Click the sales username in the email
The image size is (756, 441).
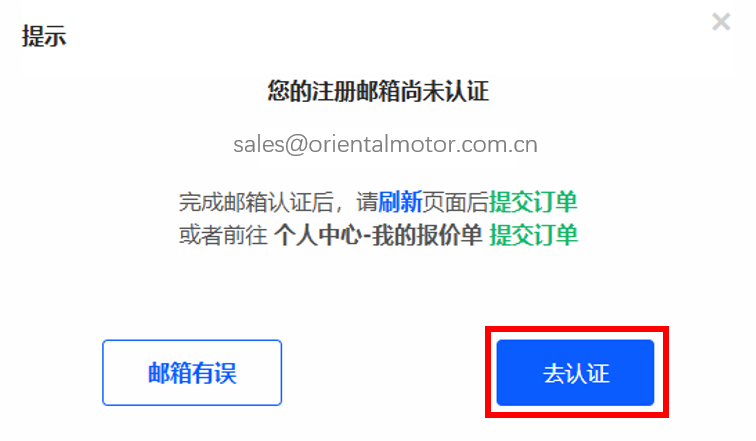pyautogui.click(x=259, y=145)
